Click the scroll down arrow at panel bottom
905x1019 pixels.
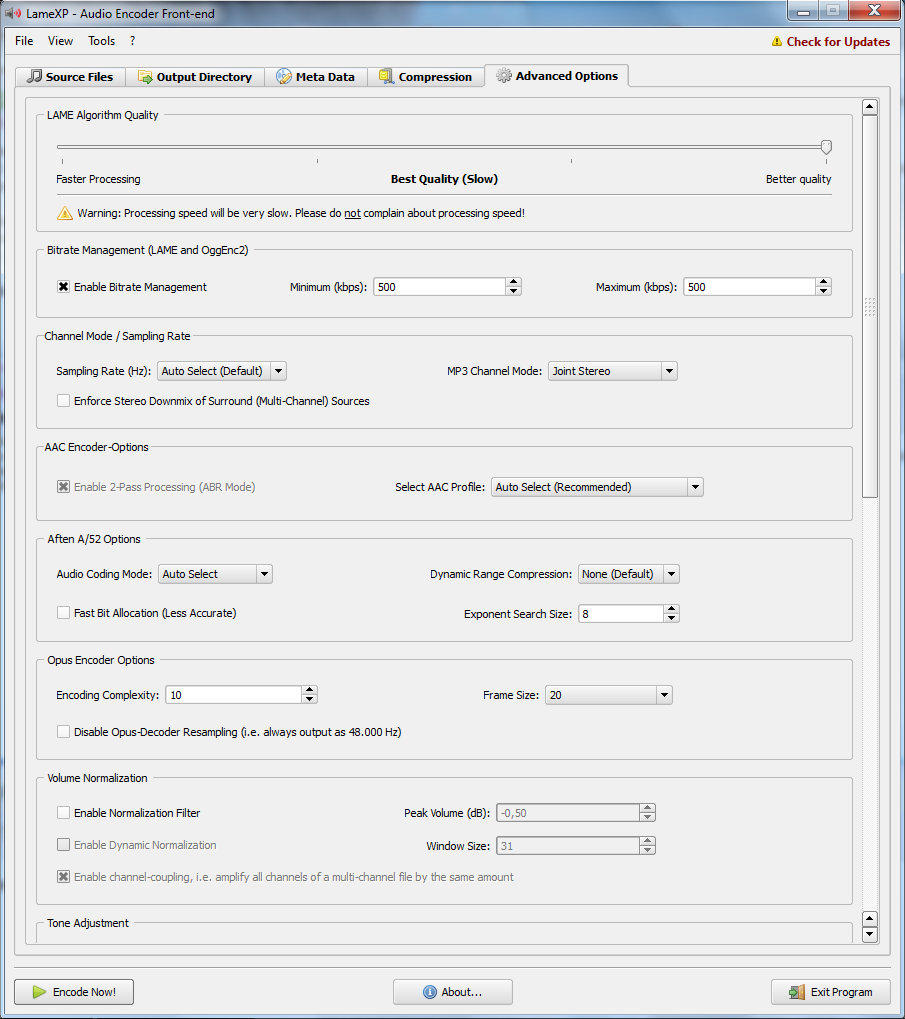point(870,935)
